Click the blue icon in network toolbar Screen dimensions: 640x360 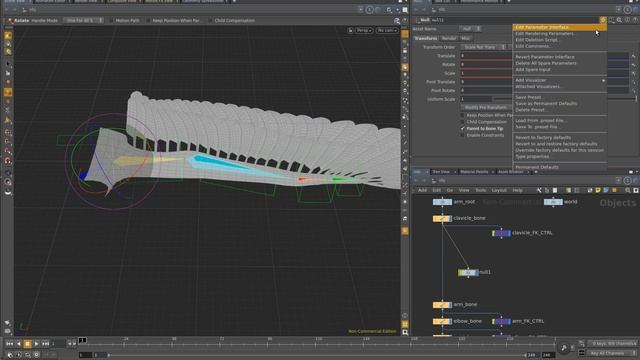coord(606,190)
